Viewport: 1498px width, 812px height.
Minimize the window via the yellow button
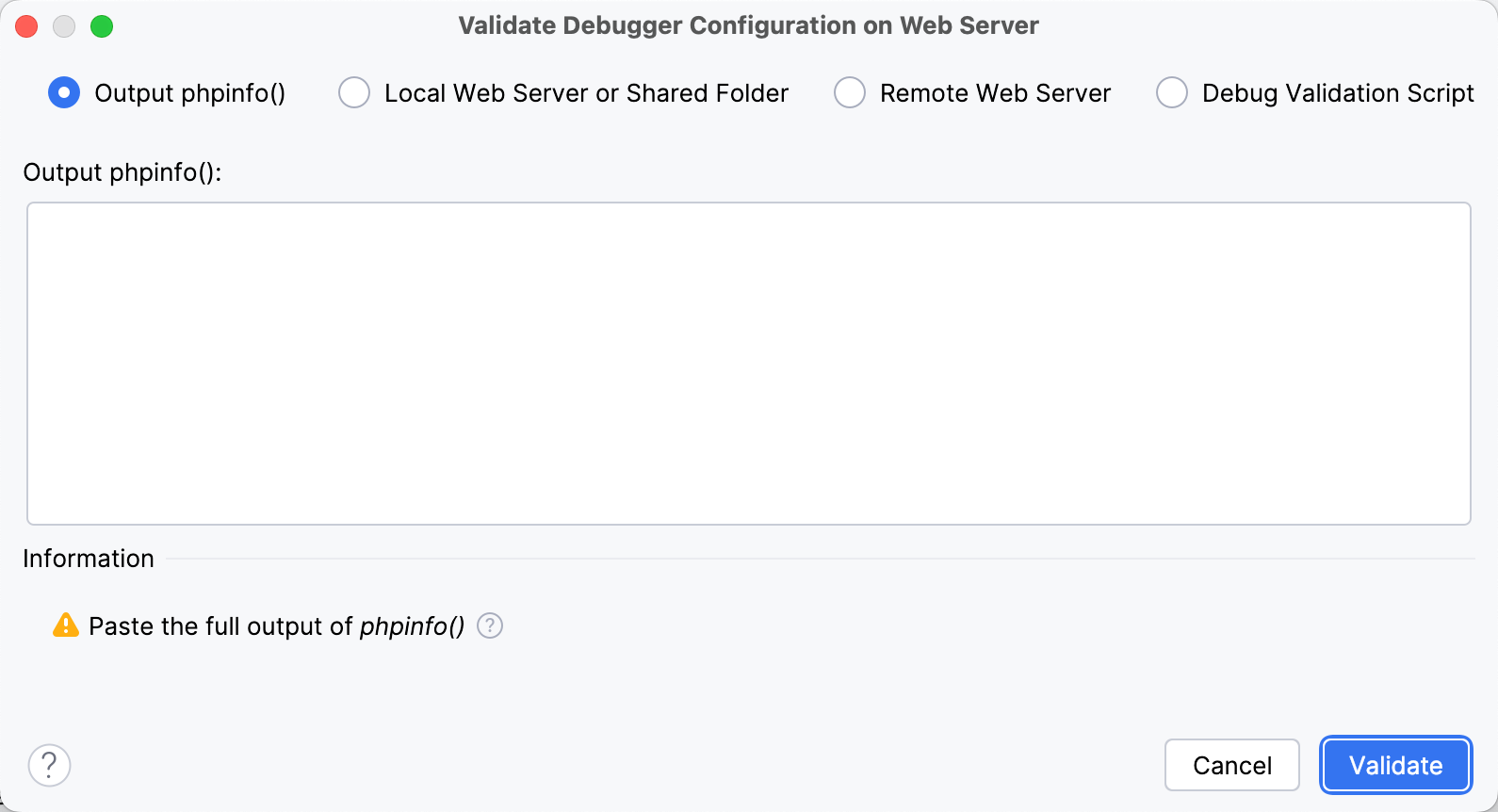click(x=64, y=26)
